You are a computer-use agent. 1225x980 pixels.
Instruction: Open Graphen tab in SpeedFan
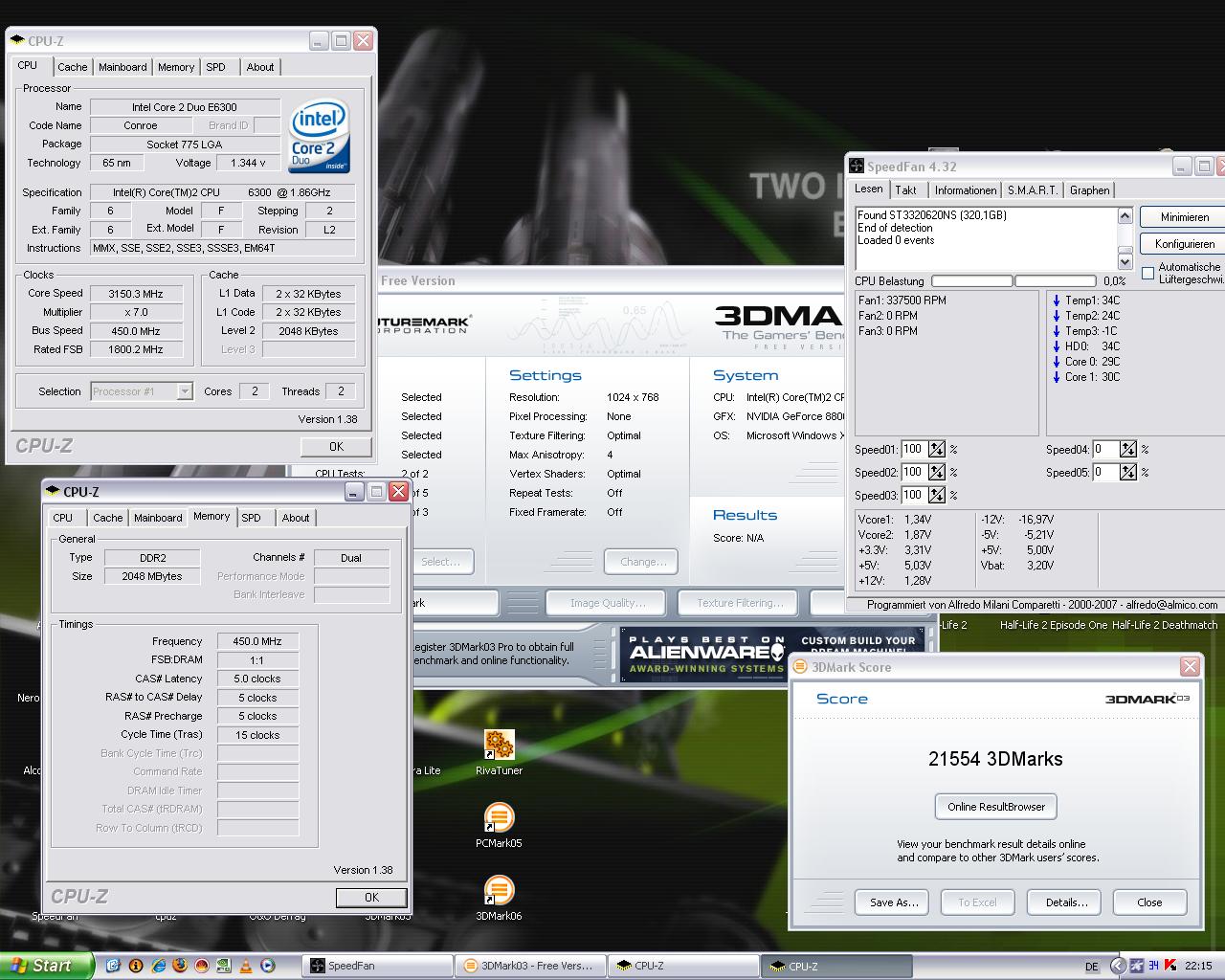point(1089,190)
